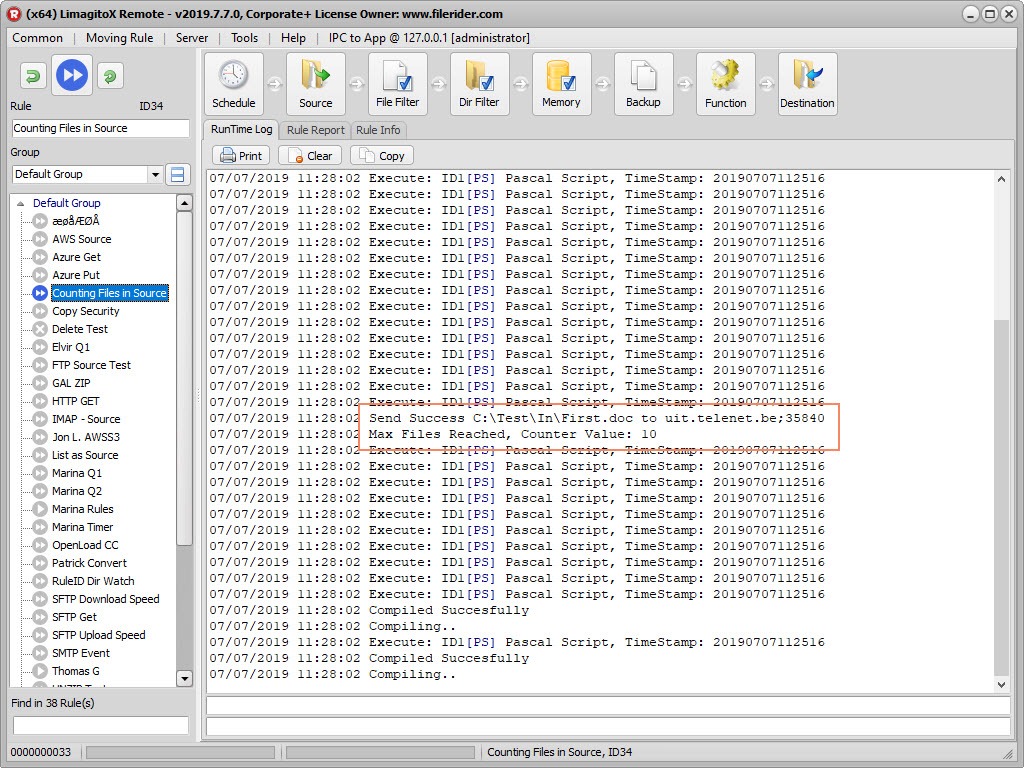Click the Find in 38 Rule(s) search field
Screen dimensions: 1024x768
(101, 725)
